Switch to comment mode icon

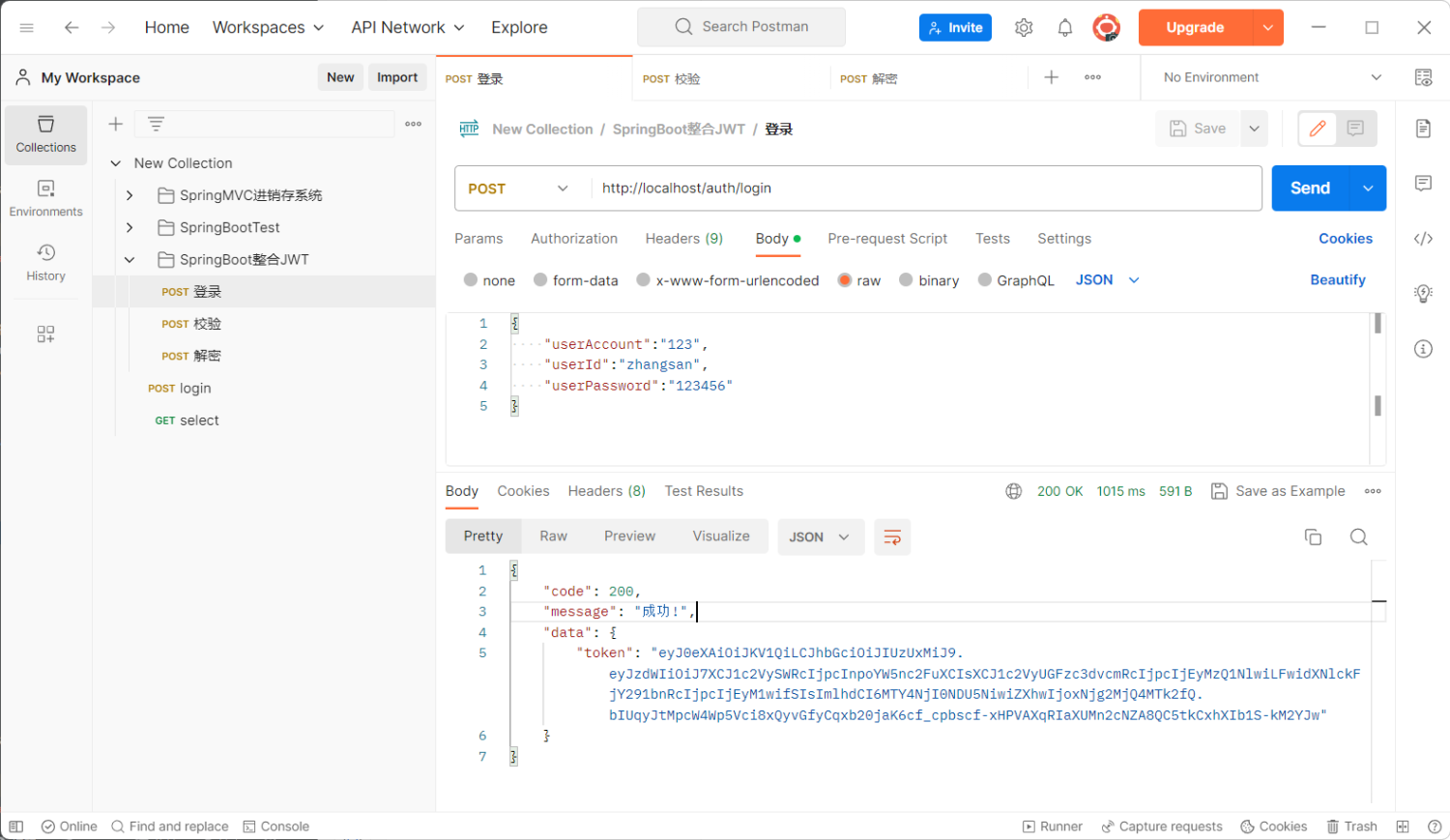1355,129
